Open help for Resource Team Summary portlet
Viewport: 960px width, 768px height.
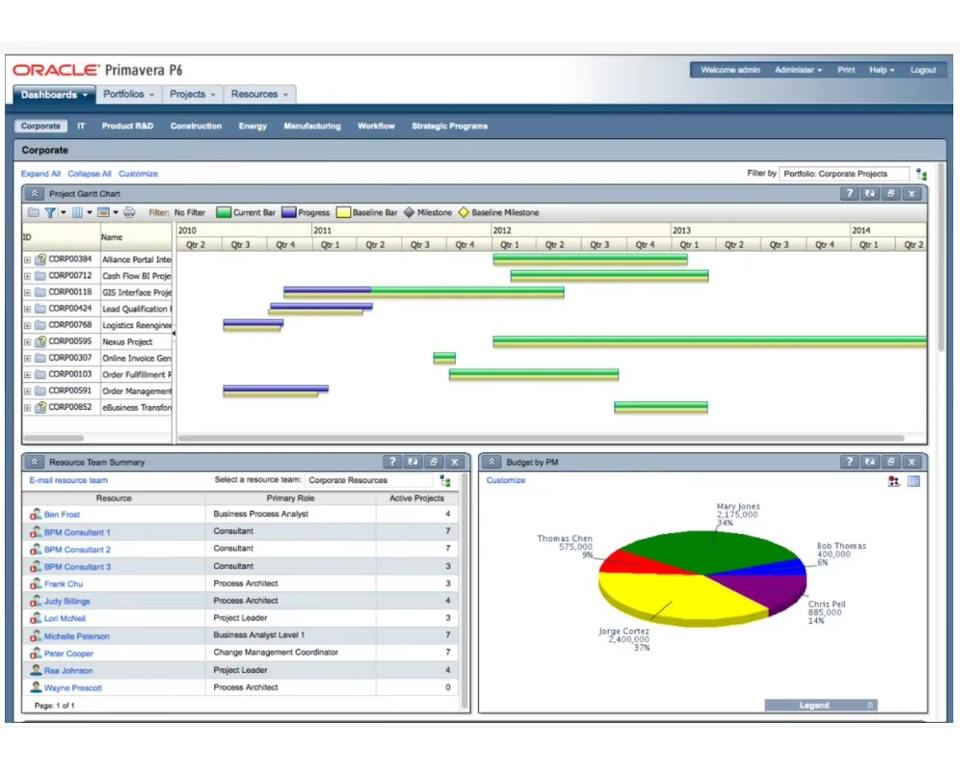pos(392,462)
